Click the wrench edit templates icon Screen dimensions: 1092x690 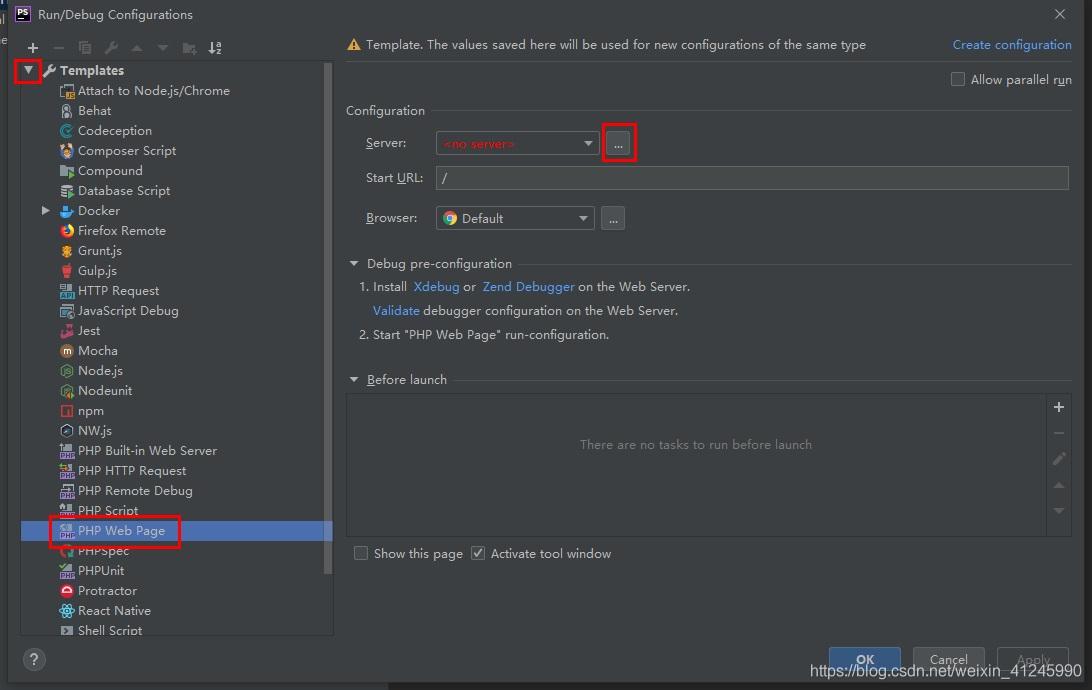coord(111,48)
